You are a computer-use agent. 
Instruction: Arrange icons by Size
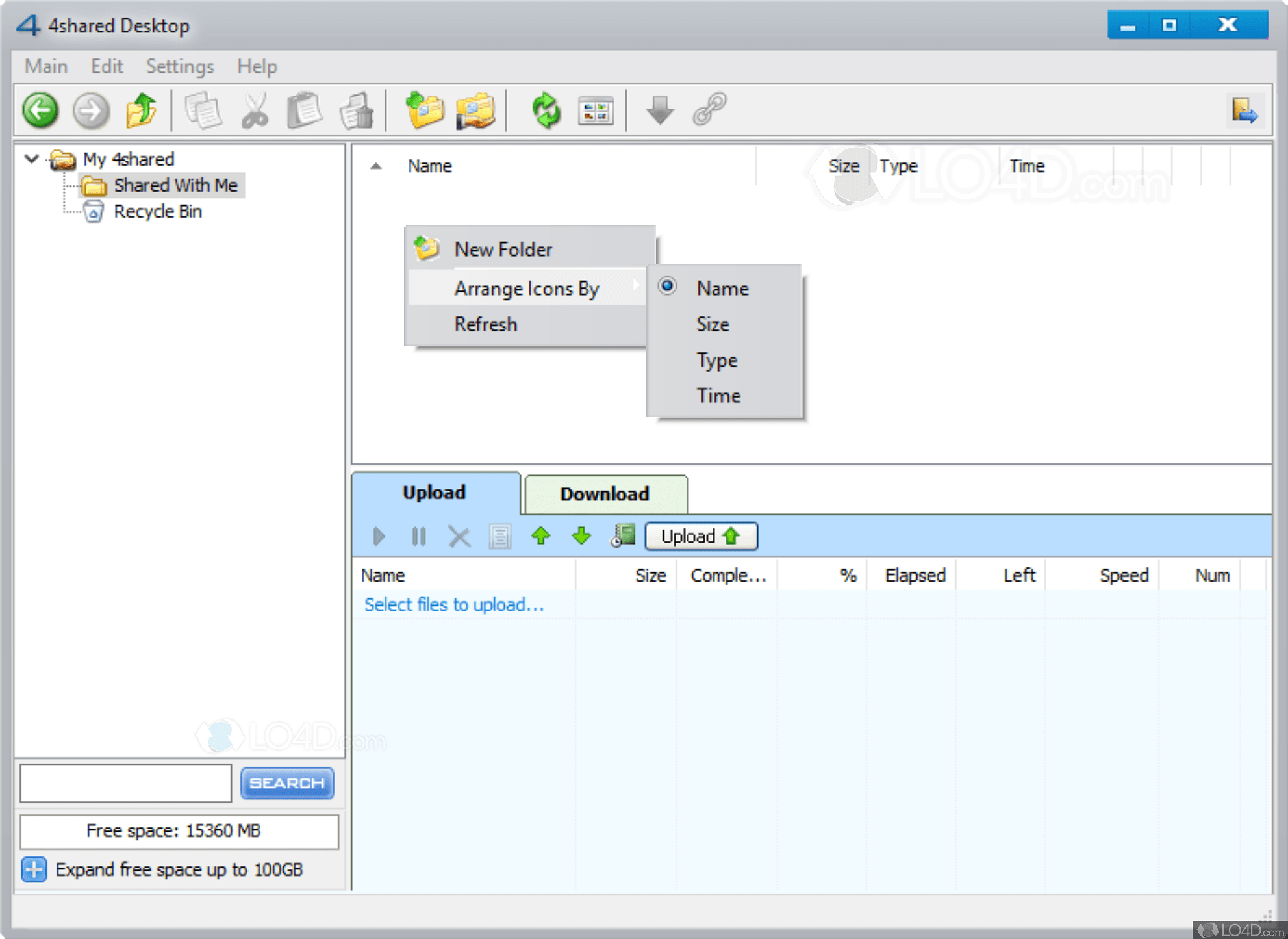coord(713,324)
